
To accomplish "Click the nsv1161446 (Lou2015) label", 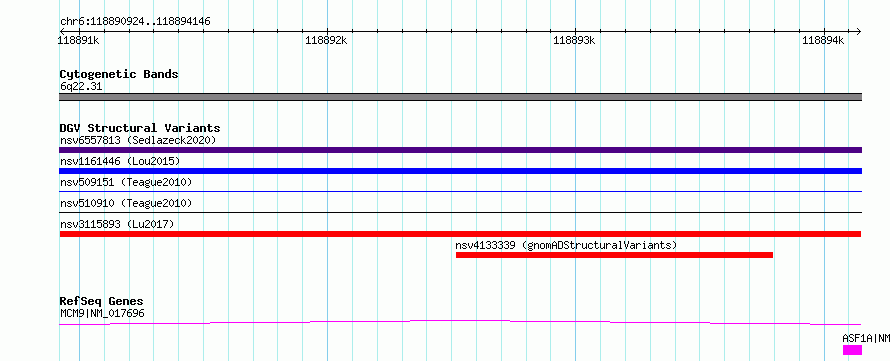I will coord(120,162).
